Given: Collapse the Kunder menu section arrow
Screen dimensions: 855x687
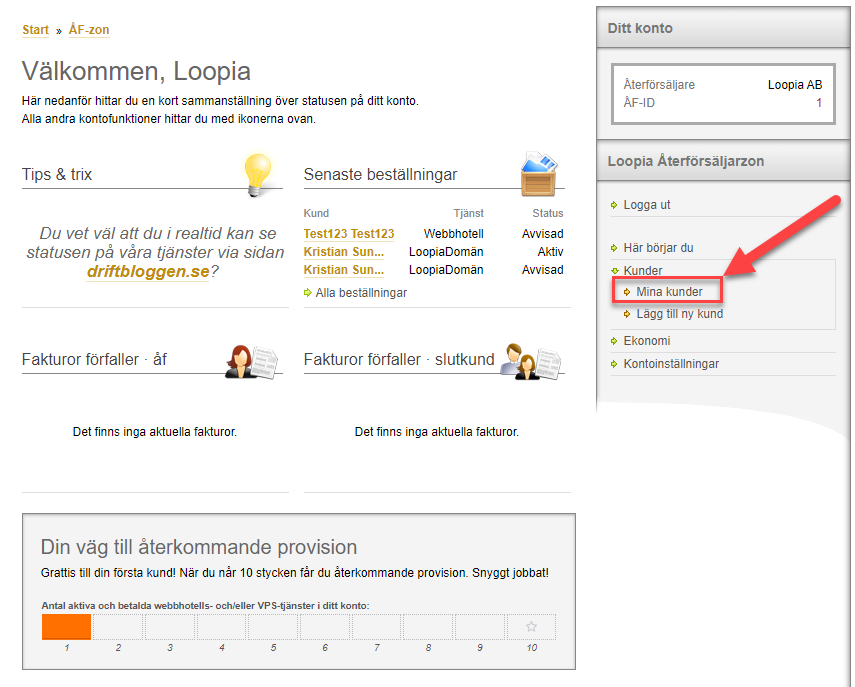Looking at the screenshot, I should pyautogui.click(x=615, y=271).
